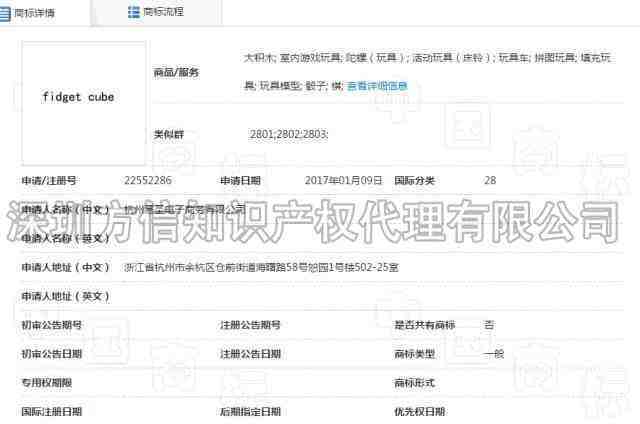This screenshot has width=640, height=424.
Task: Click the 商标流程 tab icon
Action: pos(133,12)
